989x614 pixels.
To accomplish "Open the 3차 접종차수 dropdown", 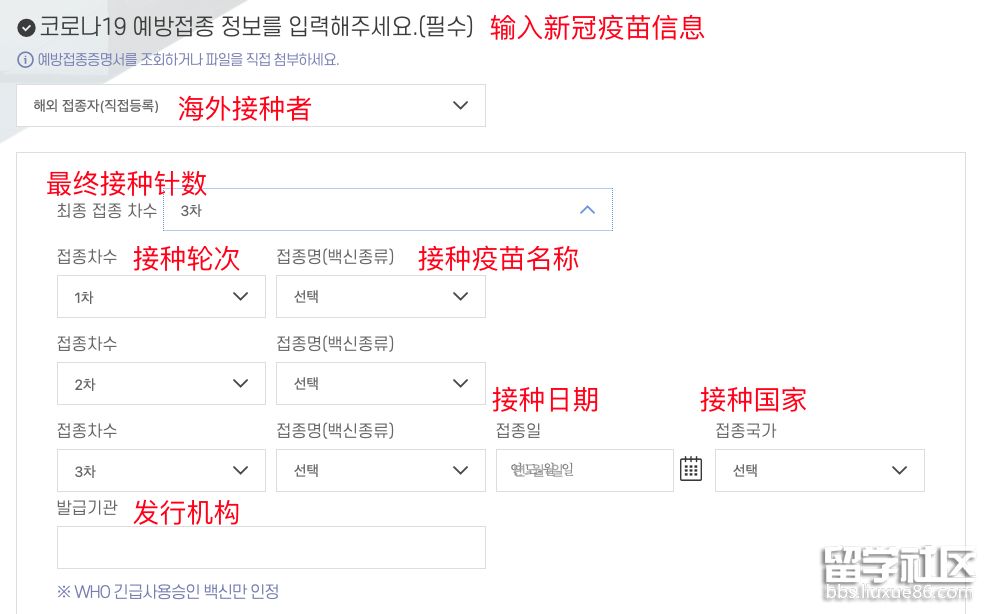I will click(161, 470).
